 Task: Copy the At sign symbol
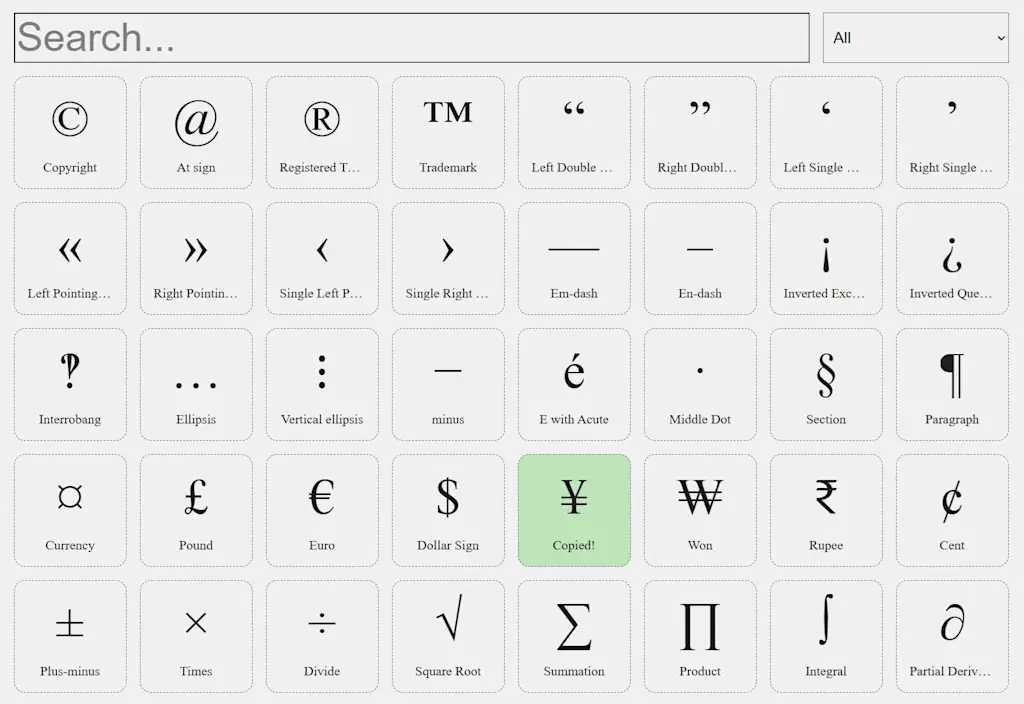(x=196, y=131)
